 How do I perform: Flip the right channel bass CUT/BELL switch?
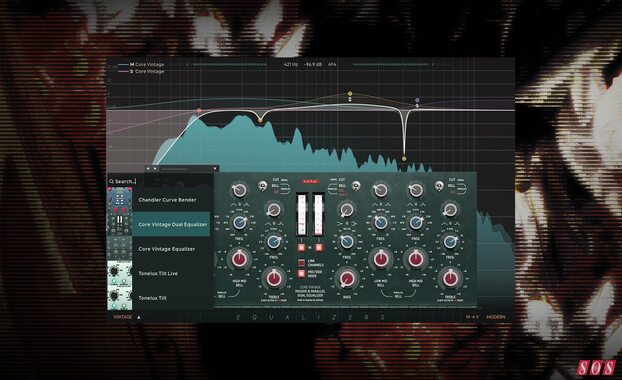click(356, 186)
